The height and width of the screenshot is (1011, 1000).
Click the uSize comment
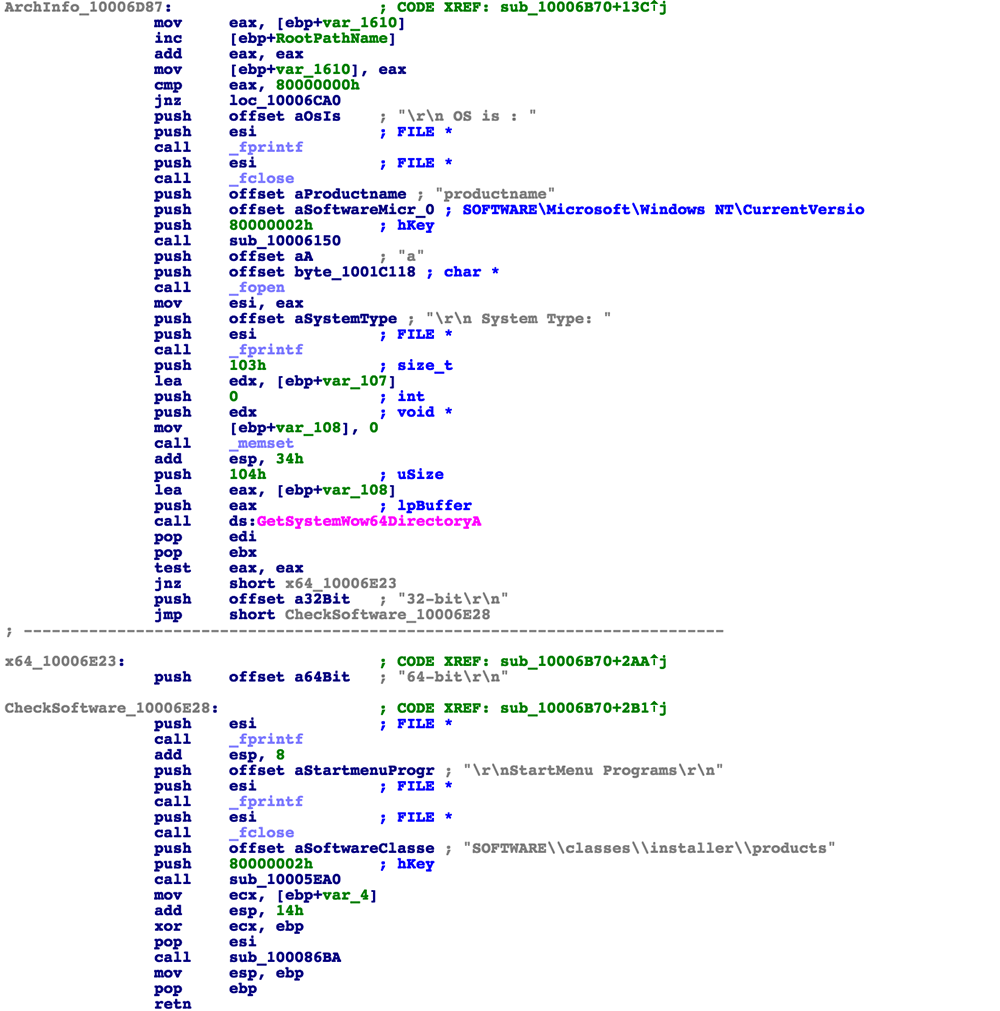420,475
